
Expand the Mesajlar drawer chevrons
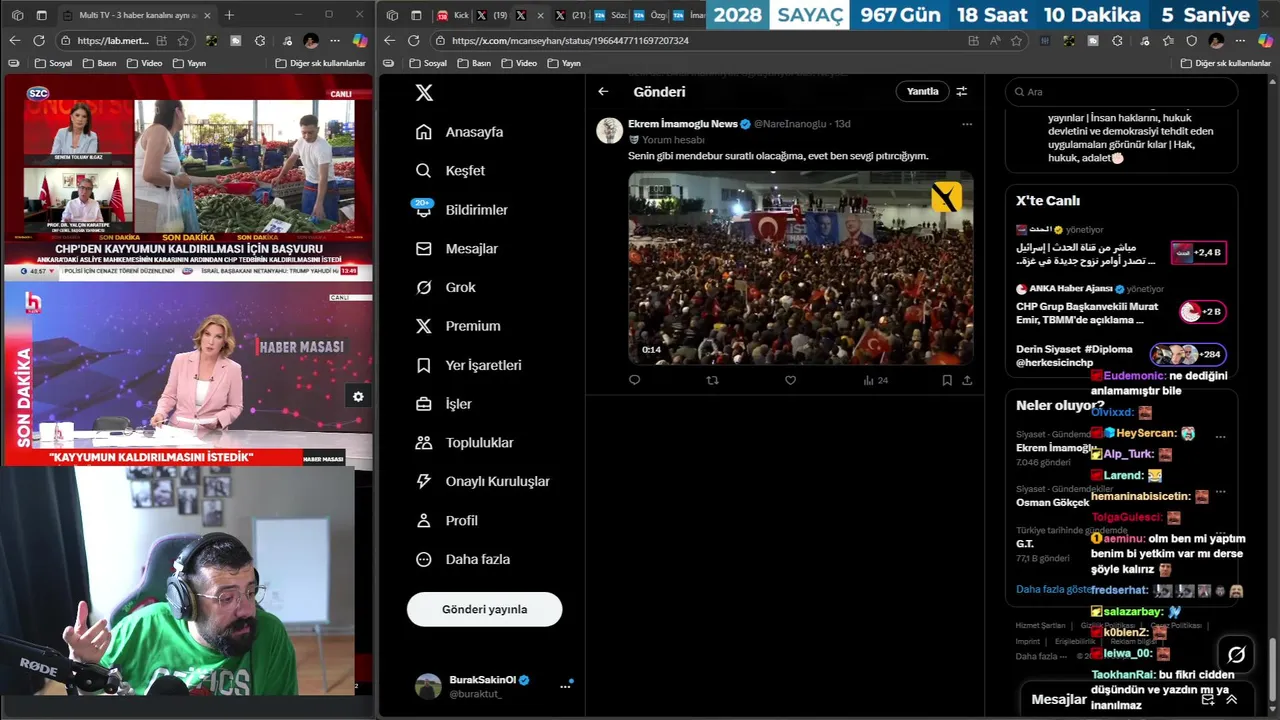pos(1231,700)
